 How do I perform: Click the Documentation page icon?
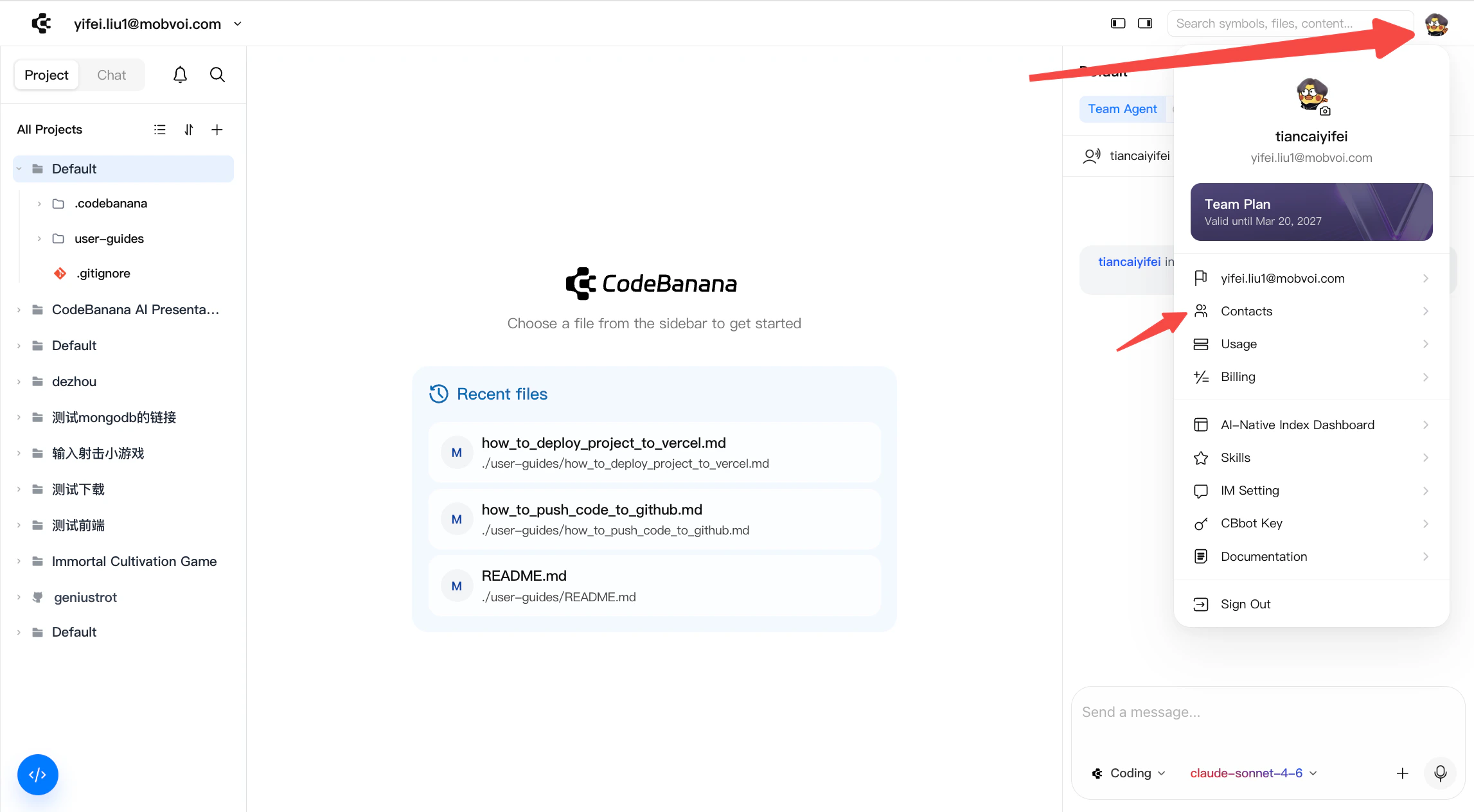pos(1200,557)
